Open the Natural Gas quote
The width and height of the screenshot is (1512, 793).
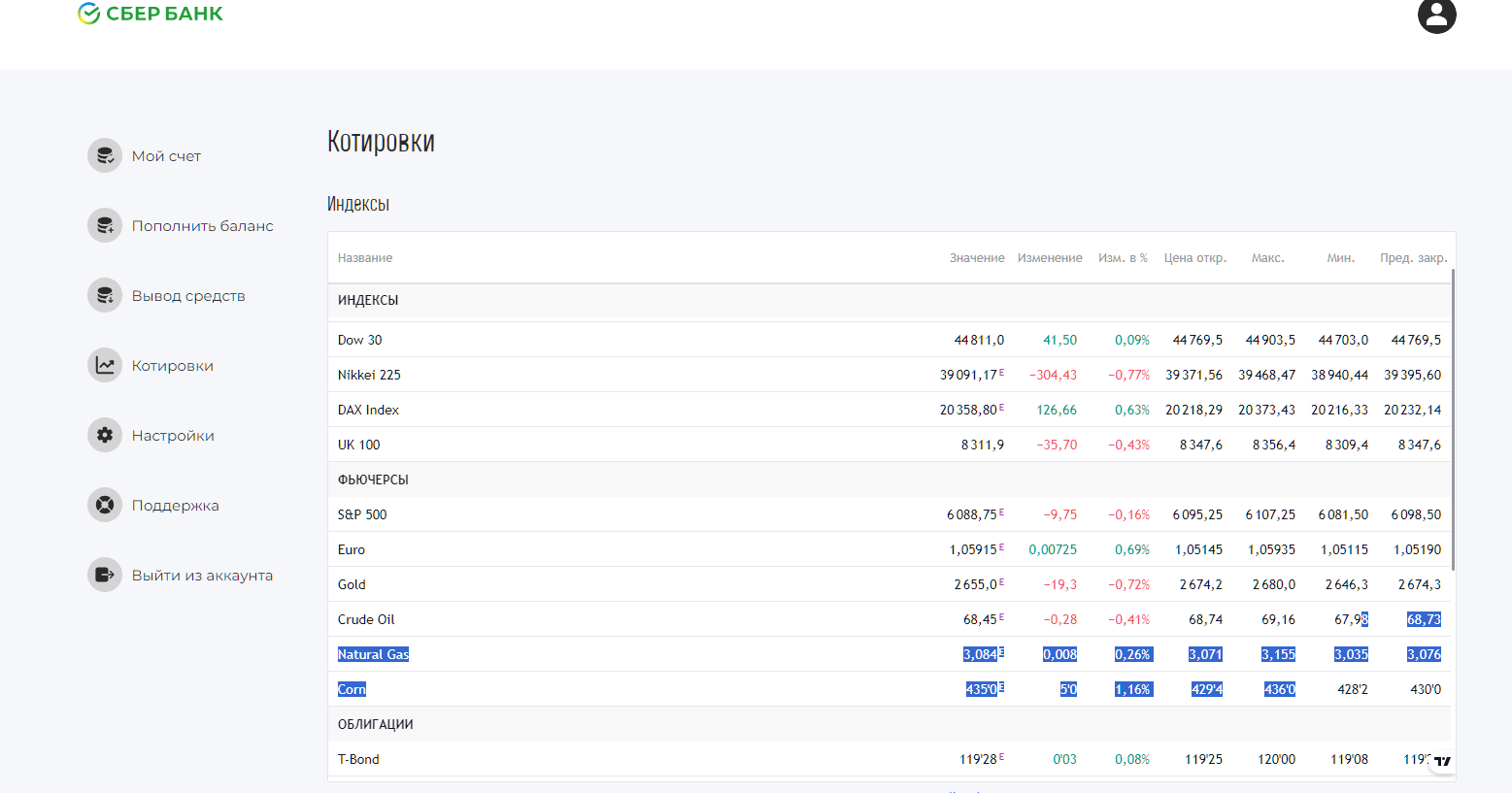(x=890, y=654)
